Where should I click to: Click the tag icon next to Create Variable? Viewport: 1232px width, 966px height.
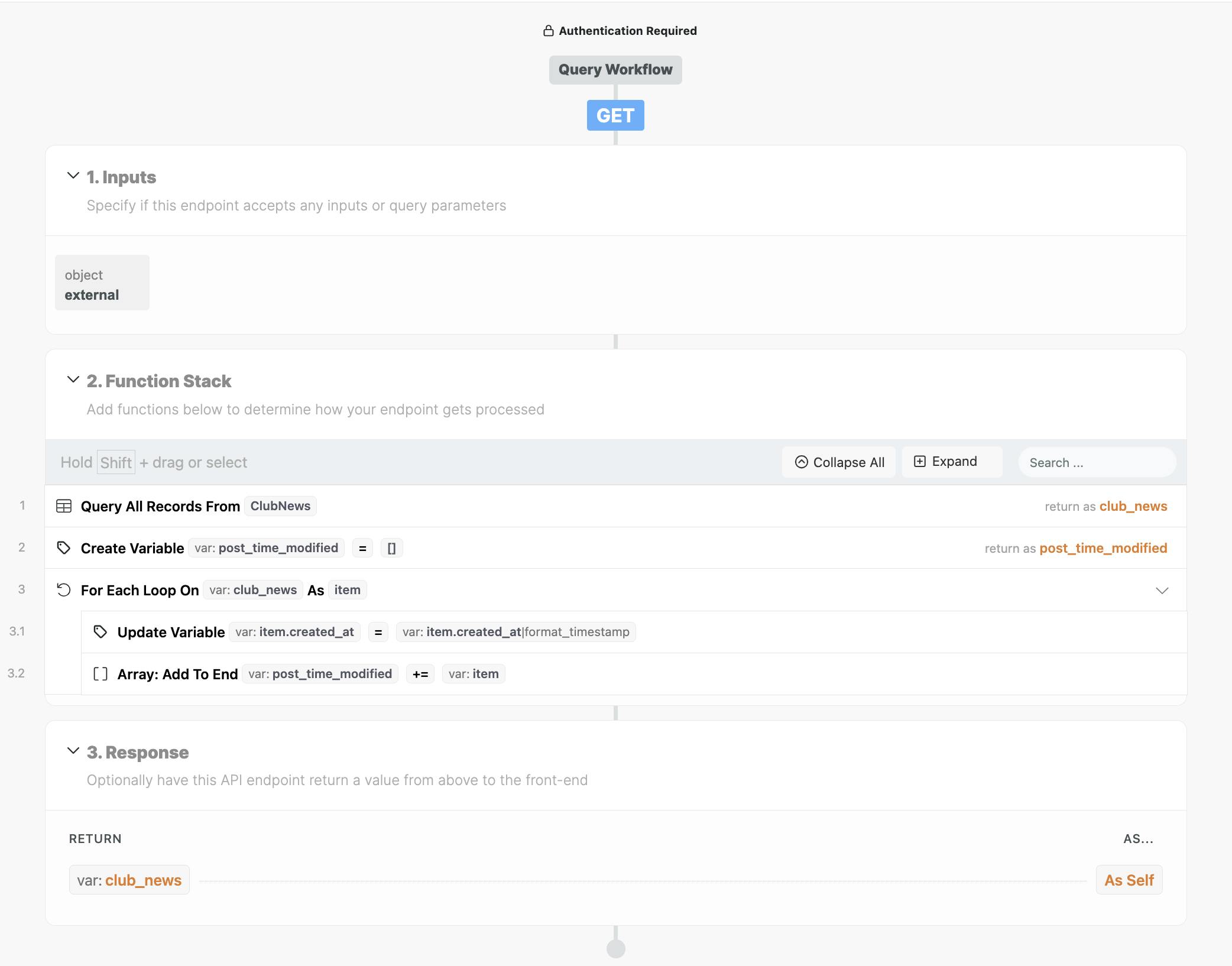point(64,548)
